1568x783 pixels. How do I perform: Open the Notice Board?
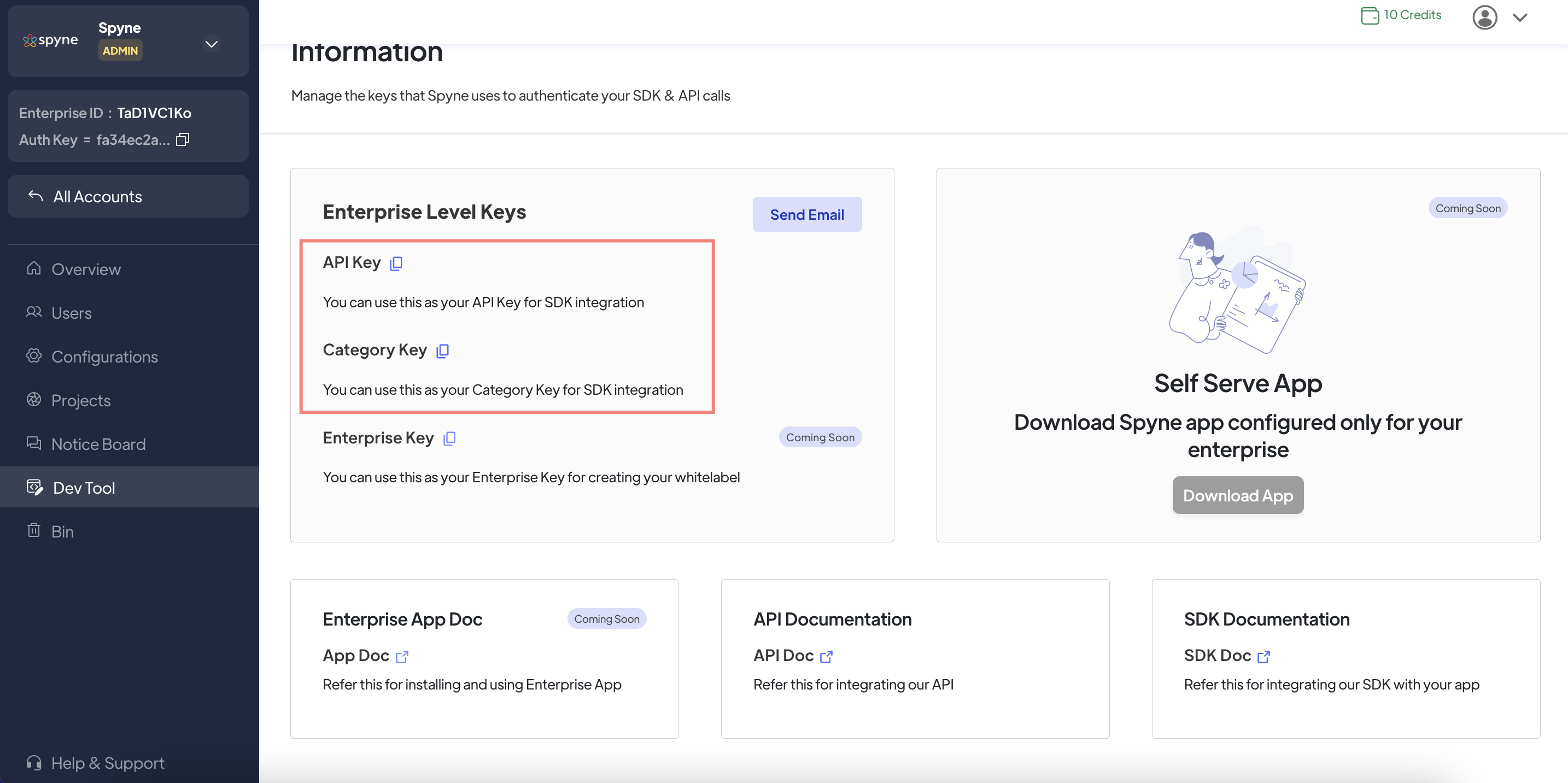coord(98,445)
